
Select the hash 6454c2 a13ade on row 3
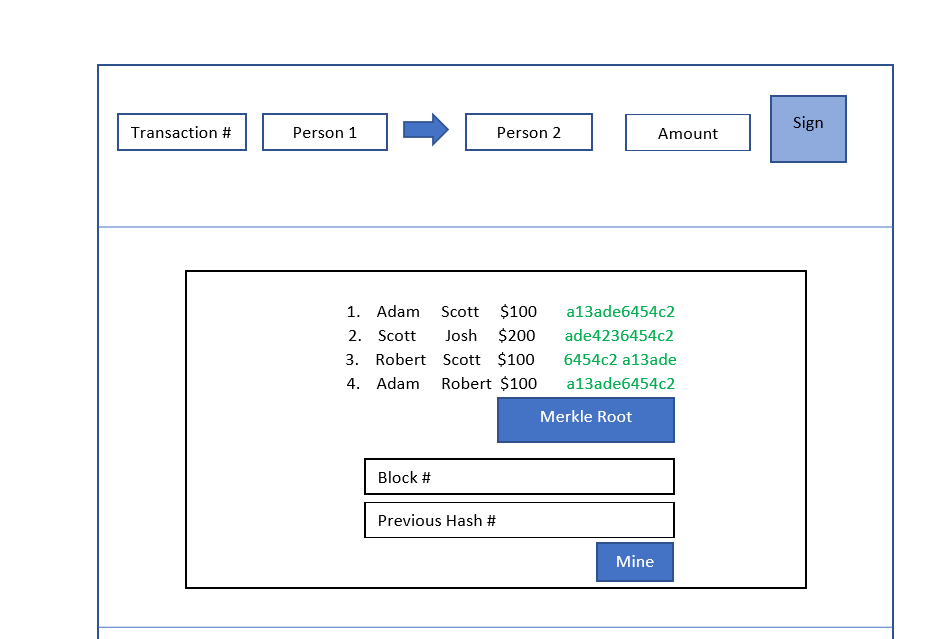pos(620,359)
